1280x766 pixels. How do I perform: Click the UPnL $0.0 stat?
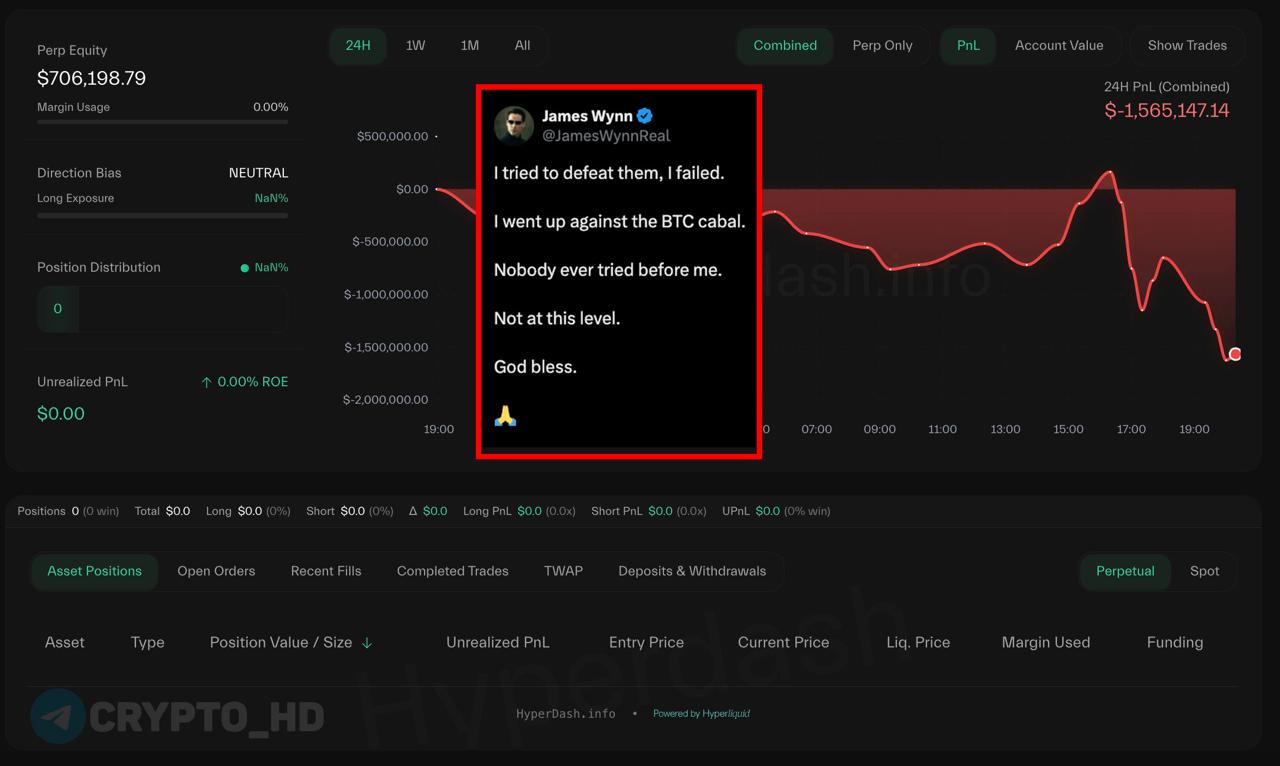pos(776,511)
